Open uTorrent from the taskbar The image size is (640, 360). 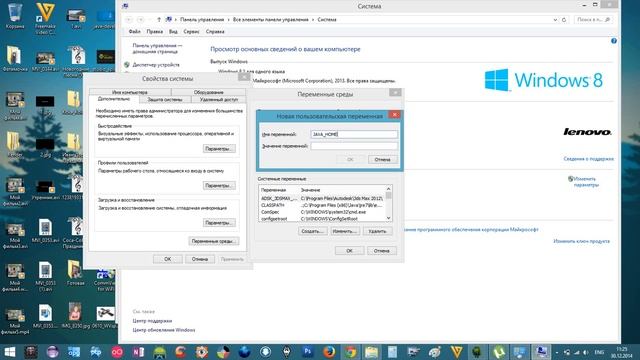(499, 352)
